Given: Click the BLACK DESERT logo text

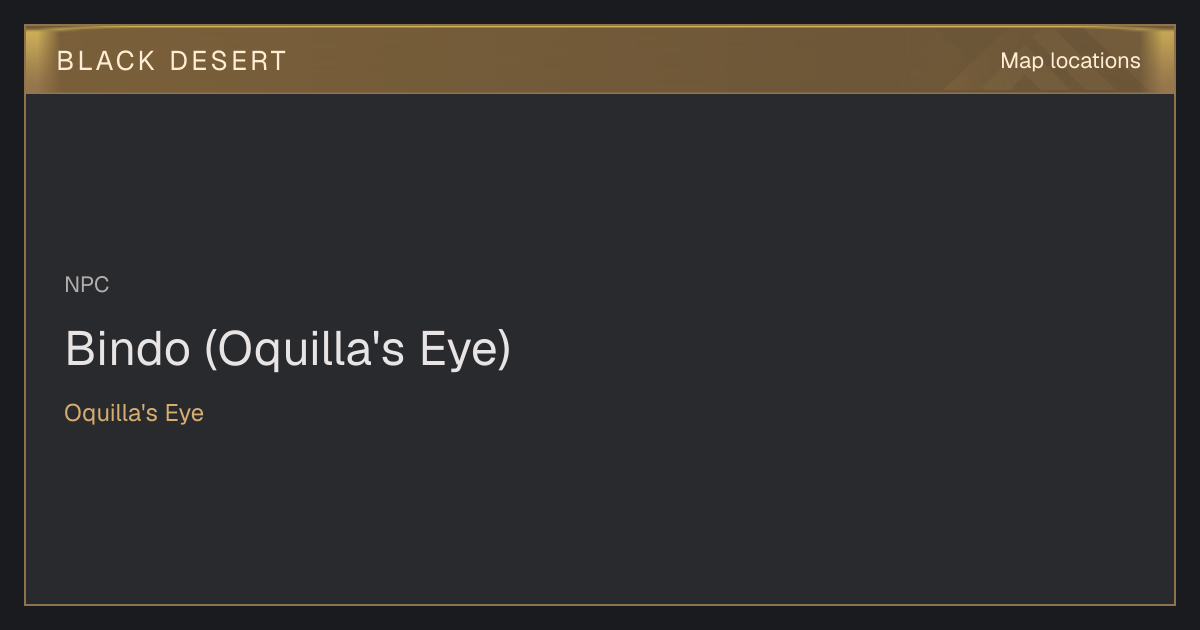Looking at the screenshot, I should (x=172, y=61).
